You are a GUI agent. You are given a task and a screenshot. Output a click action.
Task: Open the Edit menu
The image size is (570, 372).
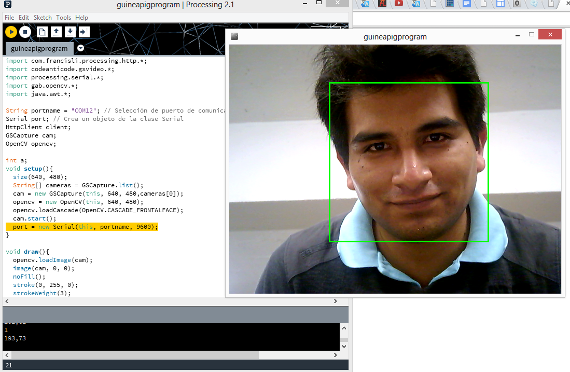point(24,17)
